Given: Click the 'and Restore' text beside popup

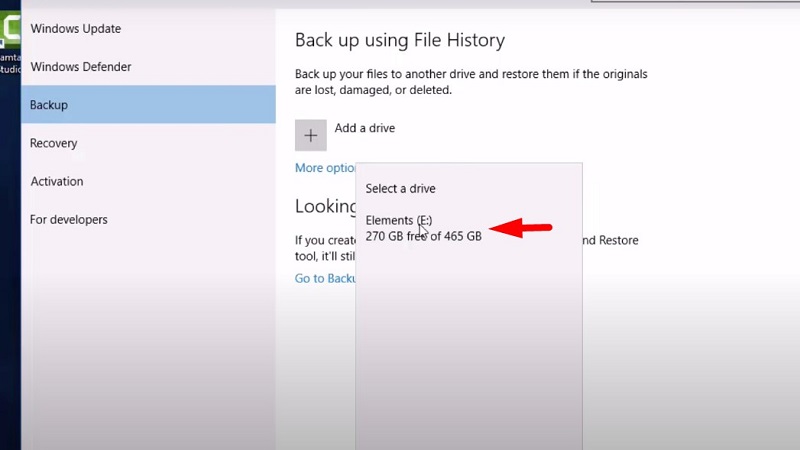Looking at the screenshot, I should point(610,240).
